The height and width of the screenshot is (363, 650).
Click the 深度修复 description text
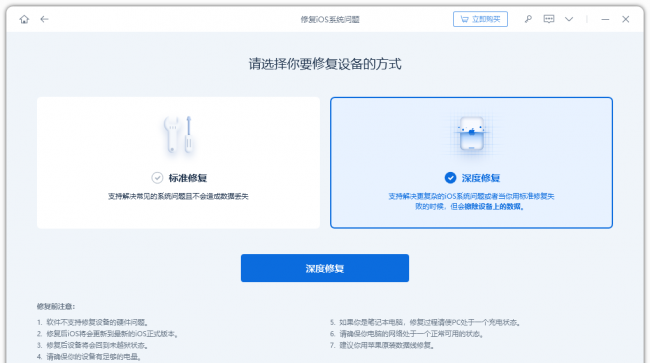[471, 201]
